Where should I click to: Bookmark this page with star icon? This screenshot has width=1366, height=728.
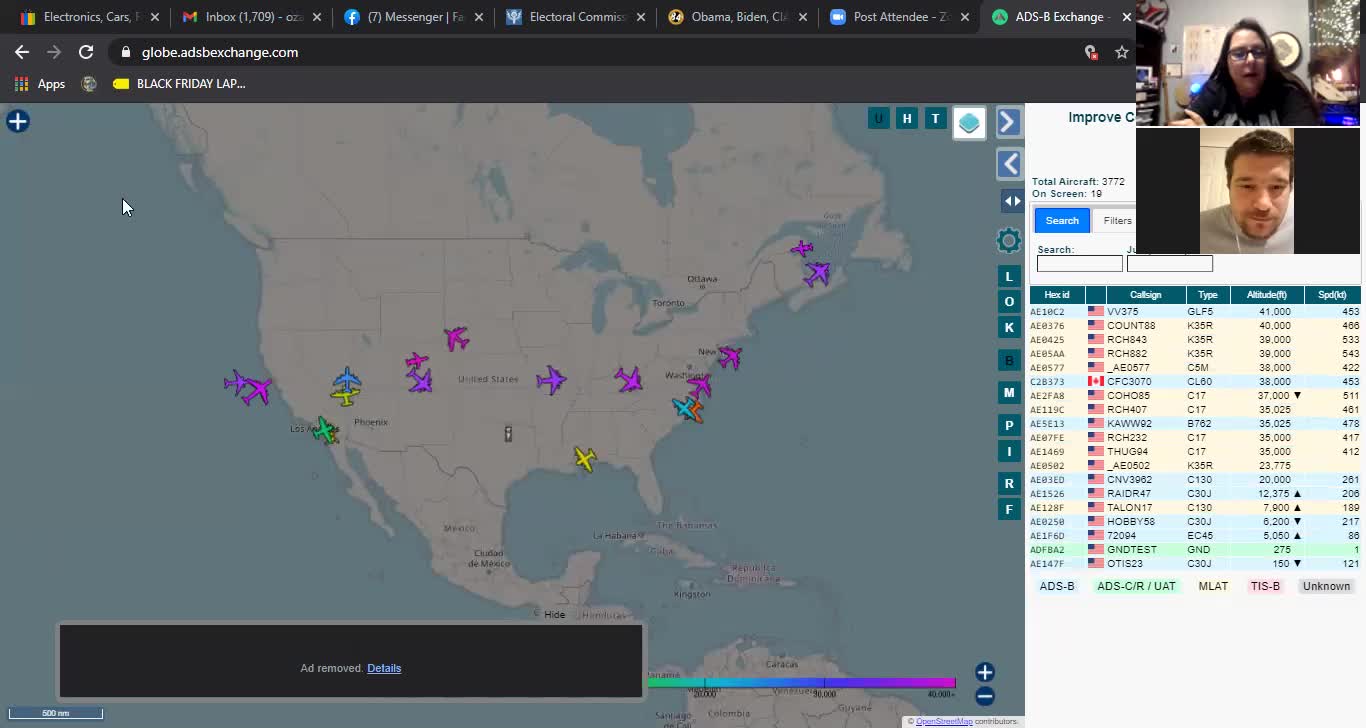click(1122, 52)
